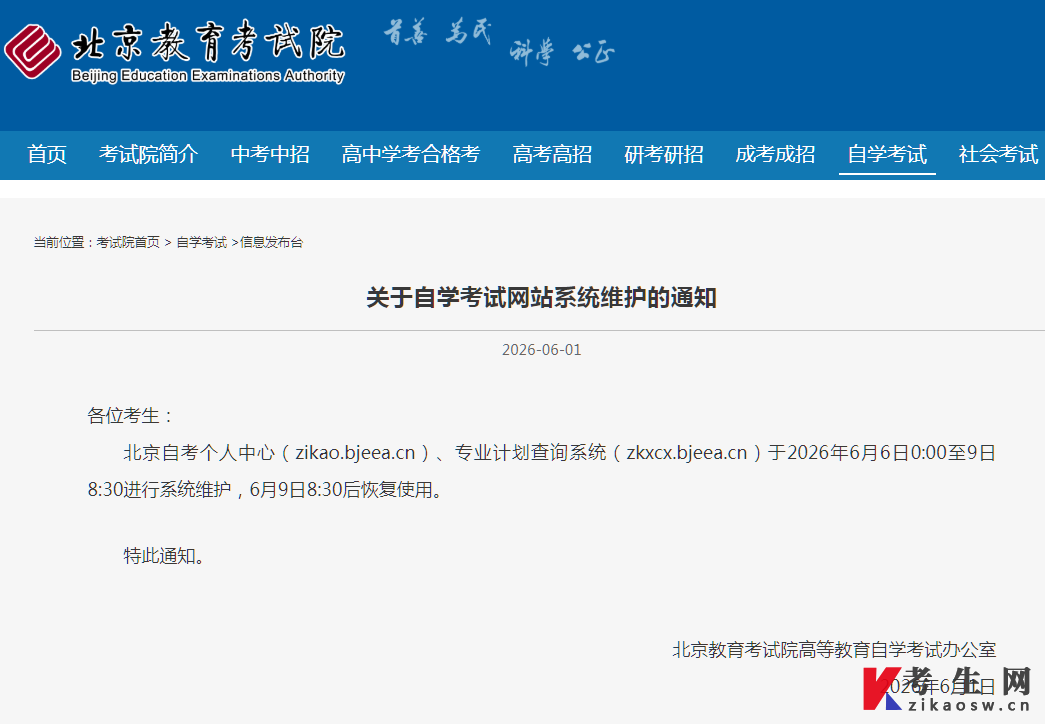Click the text 6月9日8:30后恢复使用
This screenshot has width=1045, height=724.
(341, 490)
